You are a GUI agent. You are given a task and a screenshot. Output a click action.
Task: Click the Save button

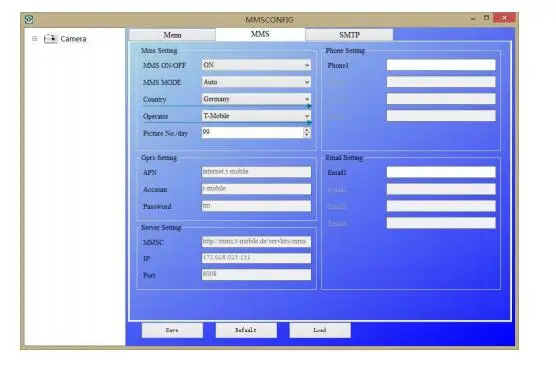point(172,330)
